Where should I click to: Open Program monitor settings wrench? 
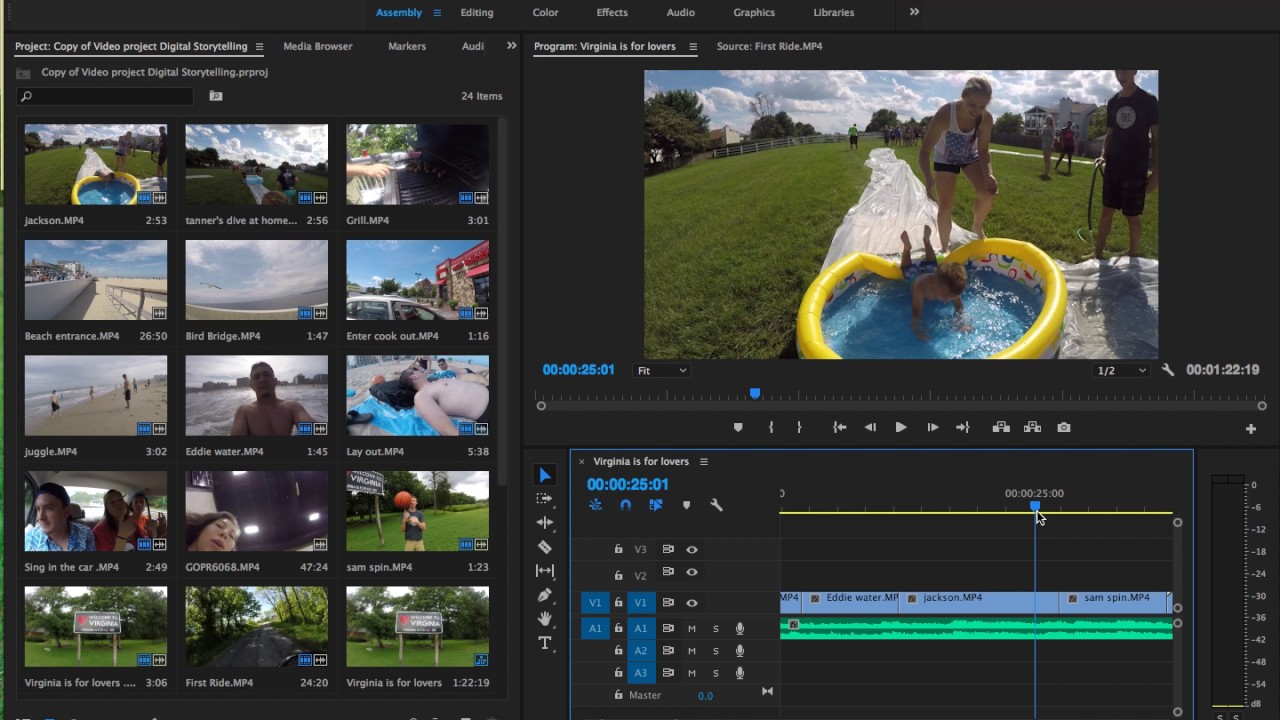coord(1167,370)
